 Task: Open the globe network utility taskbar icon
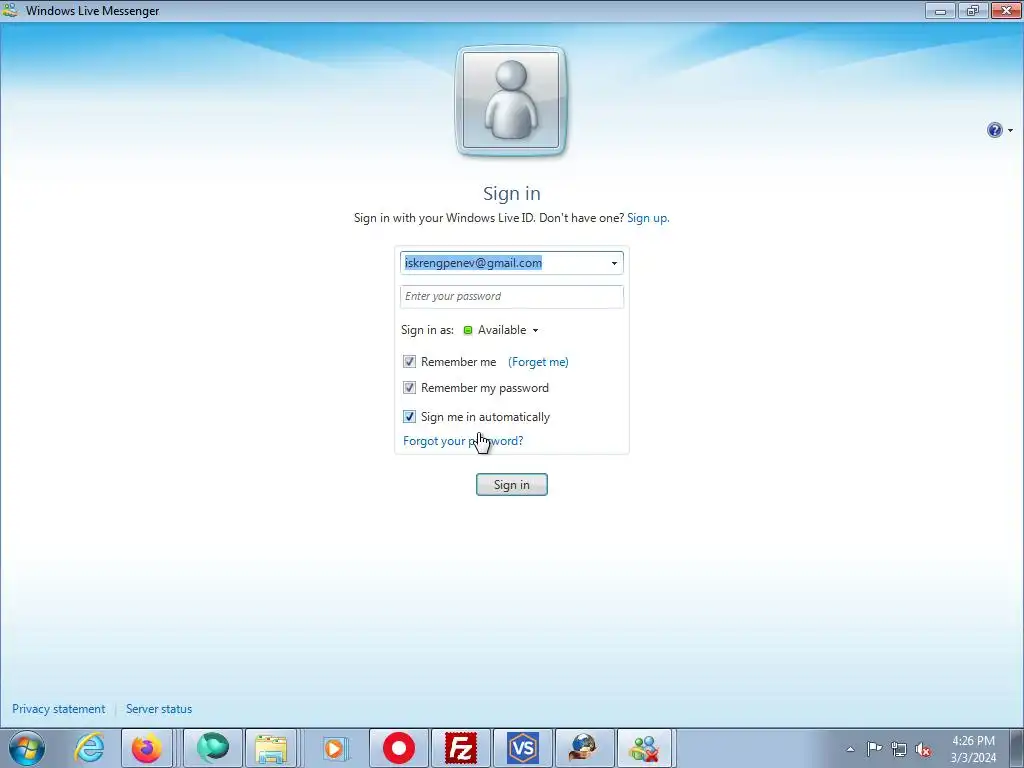point(583,748)
